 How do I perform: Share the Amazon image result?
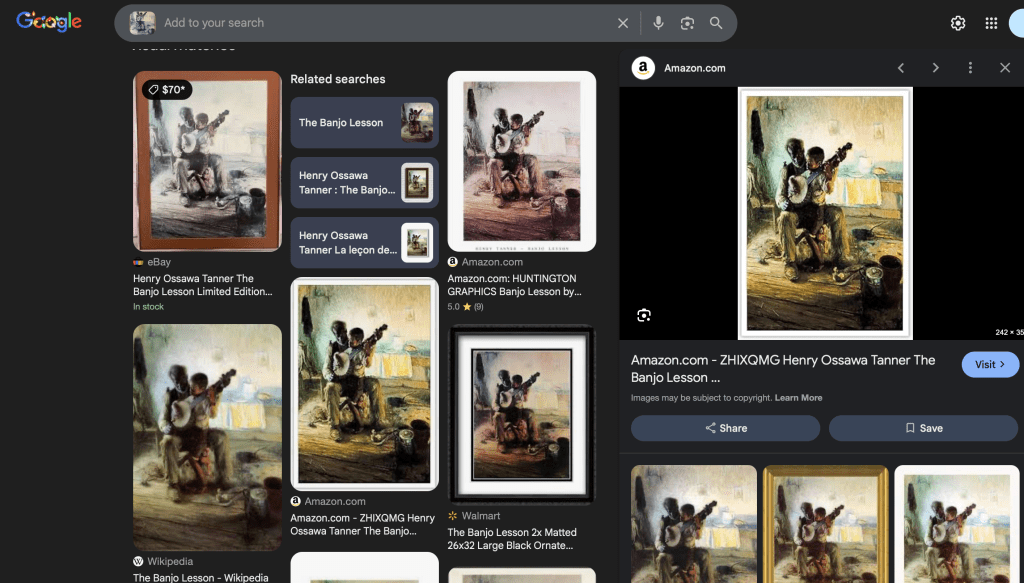(725, 428)
